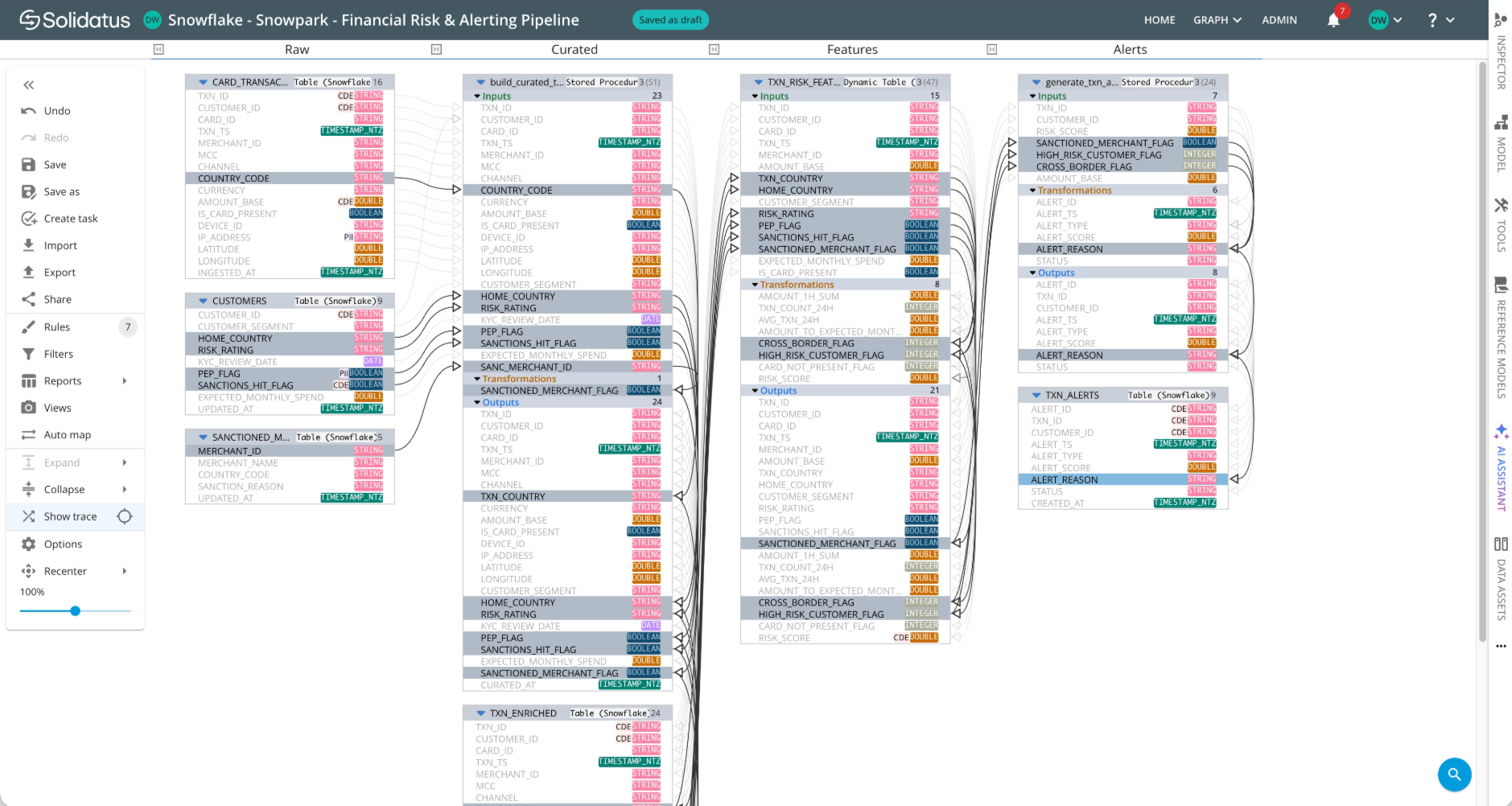Open the AI Assistant sparkle icon
1512x806 pixels.
tap(1501, 431)
